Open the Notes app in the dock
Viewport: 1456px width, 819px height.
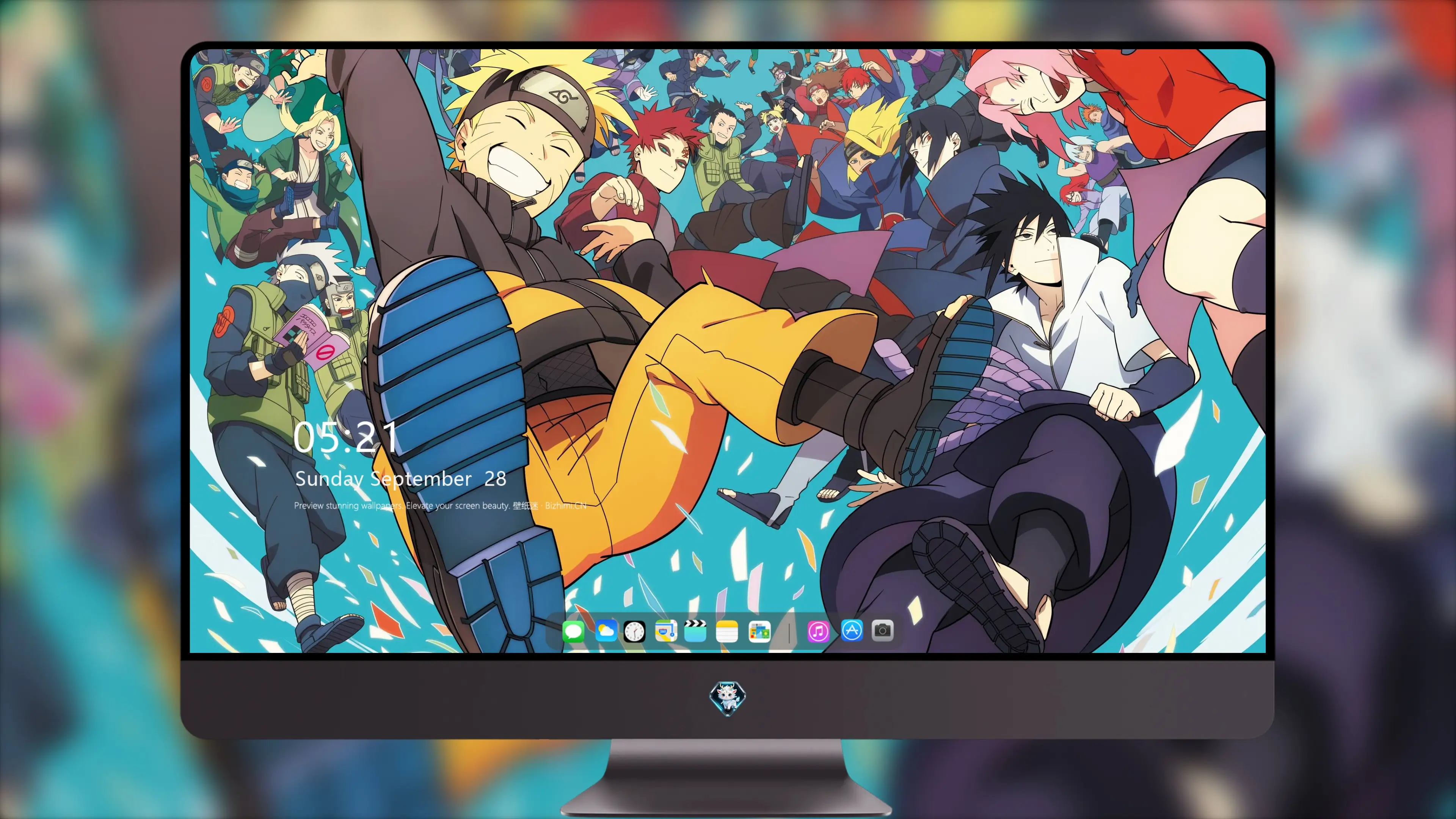727,631
